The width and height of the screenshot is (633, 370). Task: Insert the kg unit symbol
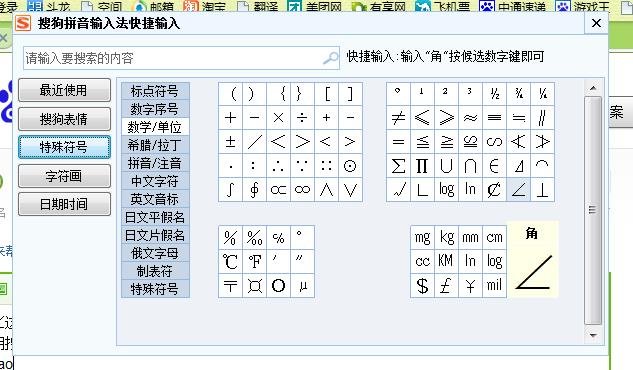point(446,238)
